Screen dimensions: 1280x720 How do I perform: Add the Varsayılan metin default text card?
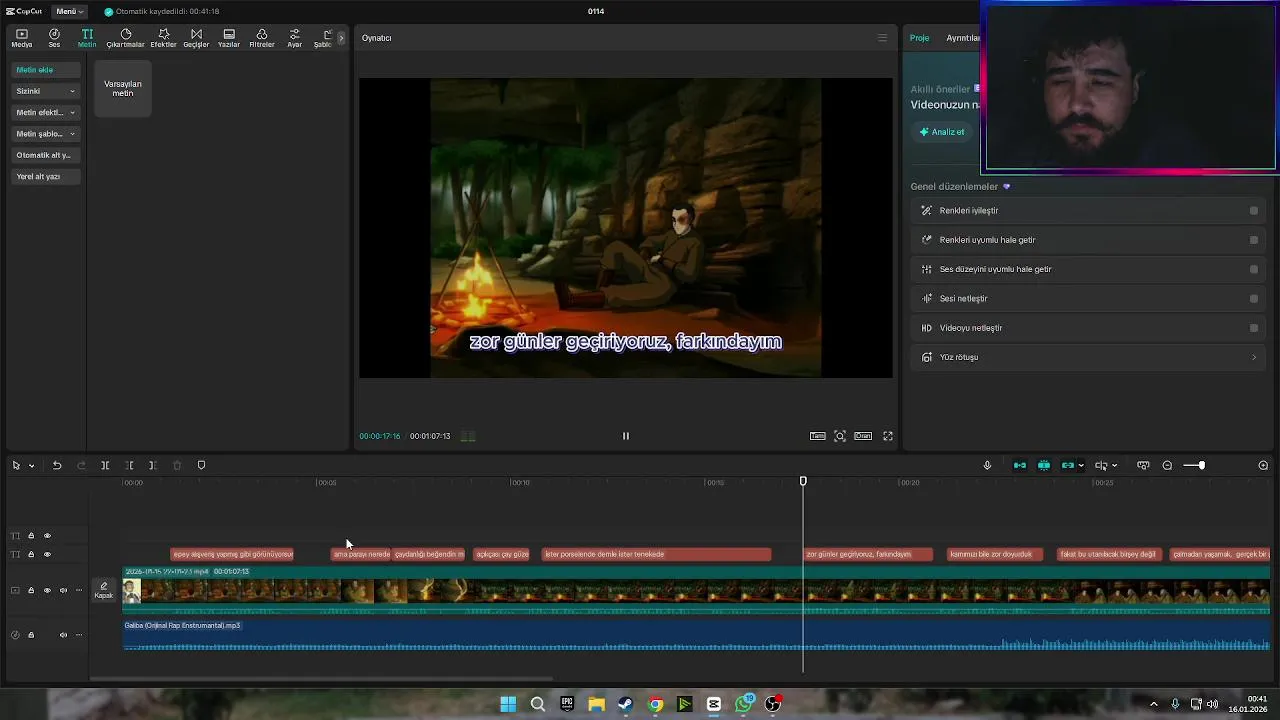pyautogui.click(x=123, y=88)
